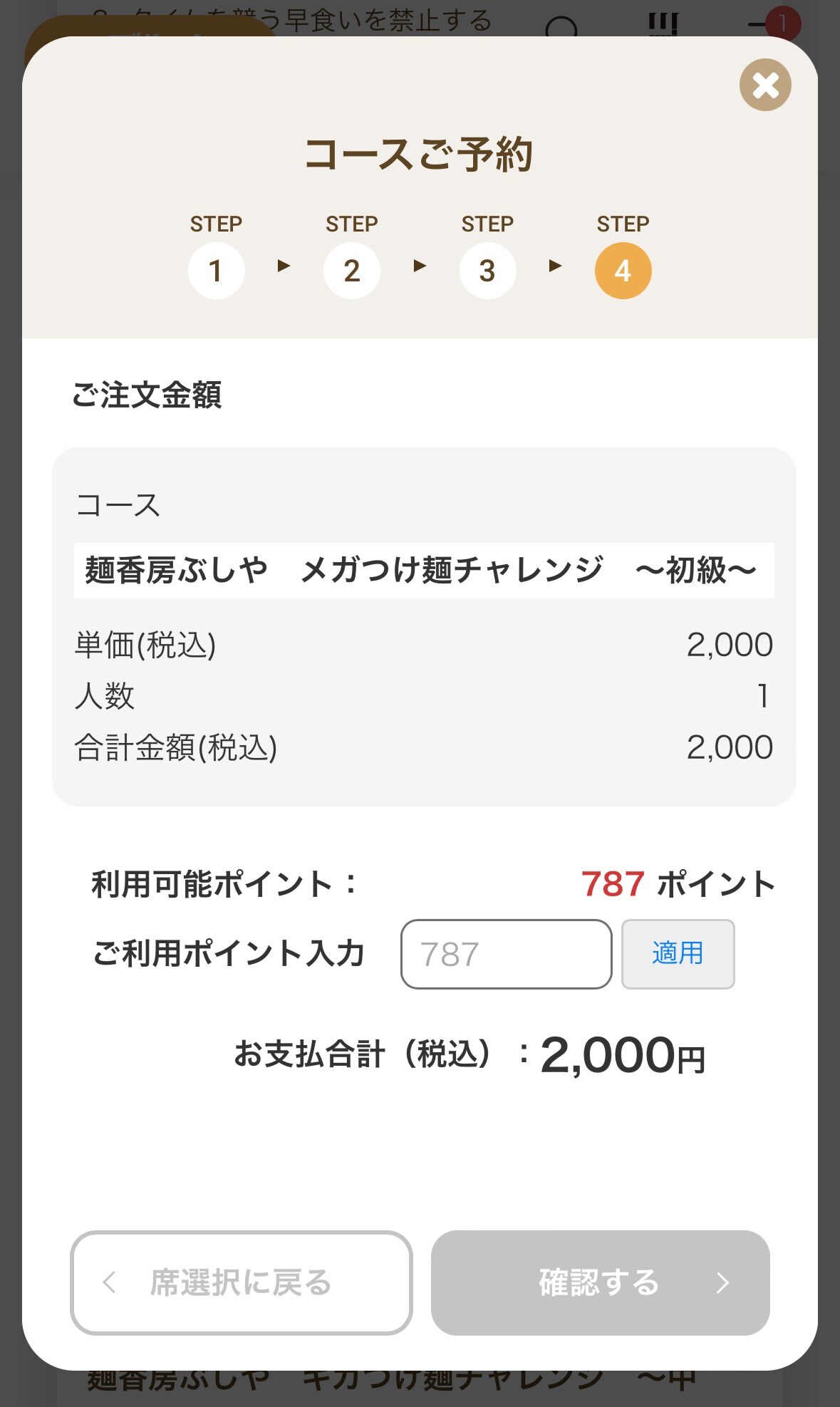Screen dimensions: 840x1407
Task: Click the arrow between STEP 3 and STEP 4
Action: click(555, 266)
